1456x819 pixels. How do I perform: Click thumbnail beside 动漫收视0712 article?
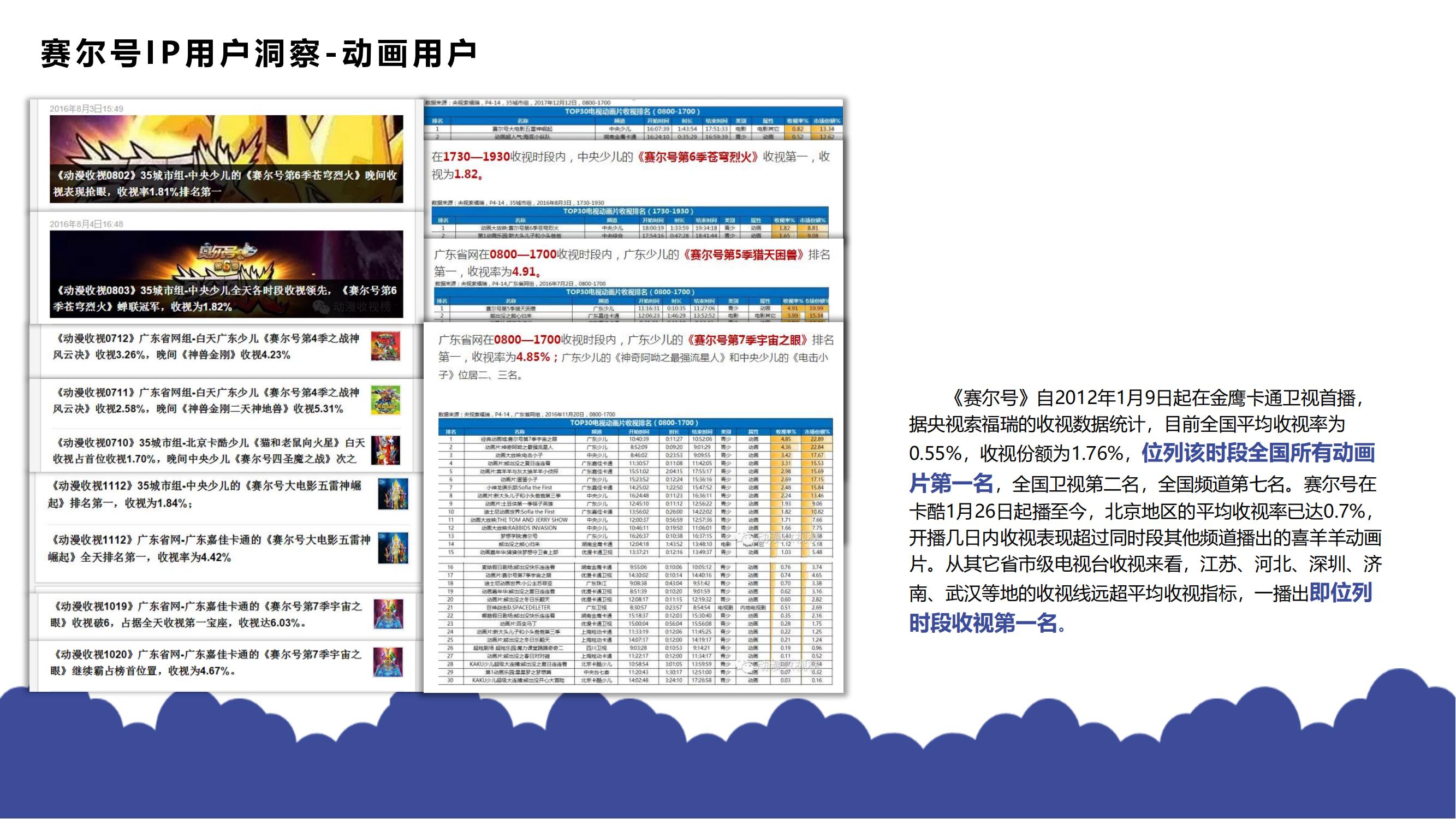tap(385, 346)
